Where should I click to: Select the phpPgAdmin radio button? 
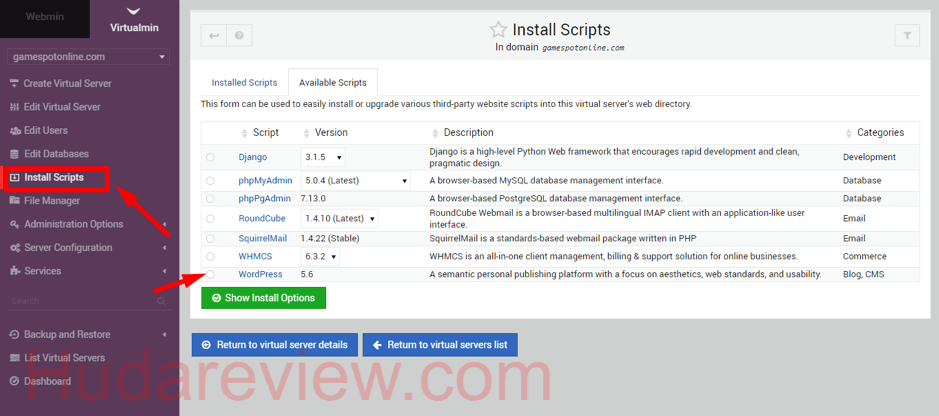tap(210, 198)
